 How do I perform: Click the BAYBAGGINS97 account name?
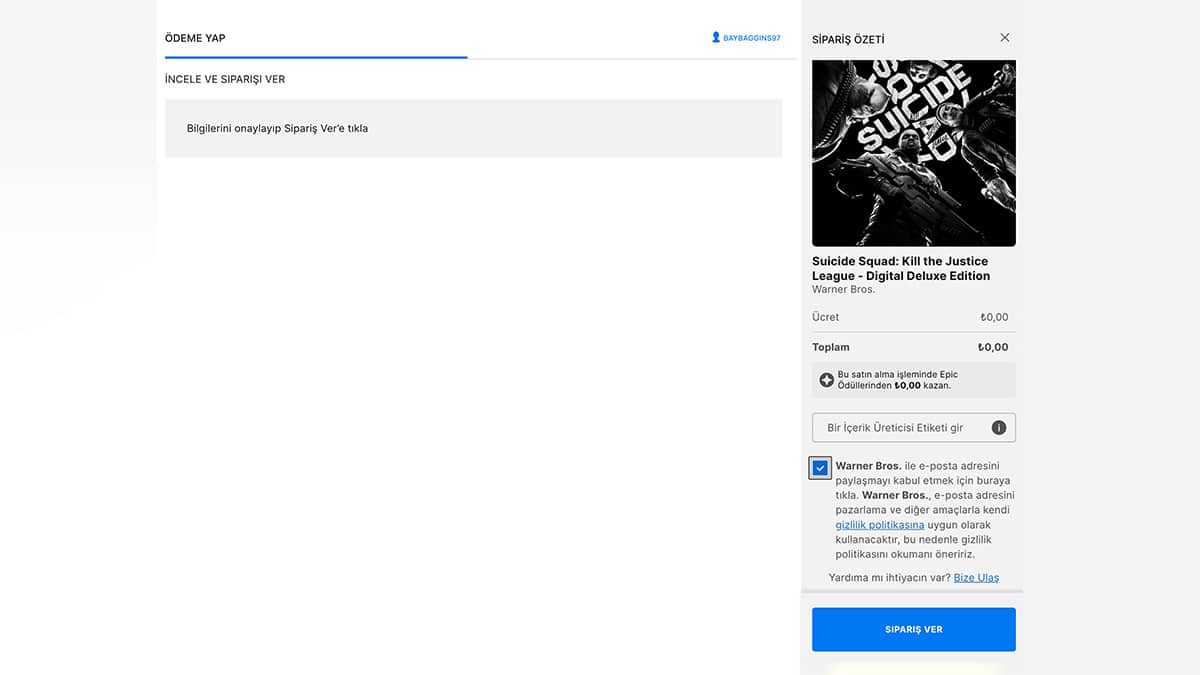tap(751, 38)
